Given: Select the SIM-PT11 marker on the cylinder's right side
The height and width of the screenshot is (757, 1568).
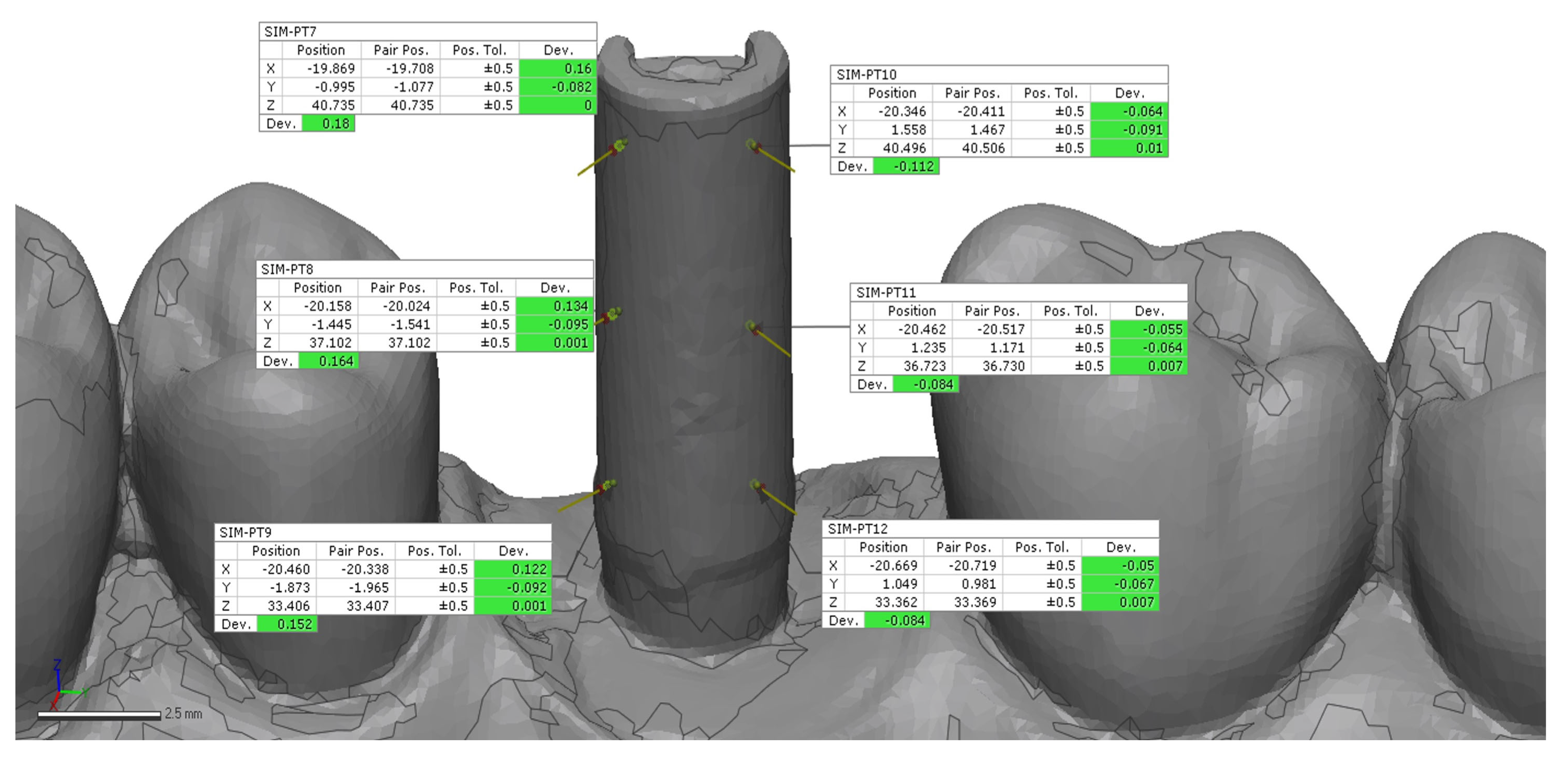Looking at the screenshot, I should pos(752,327).
